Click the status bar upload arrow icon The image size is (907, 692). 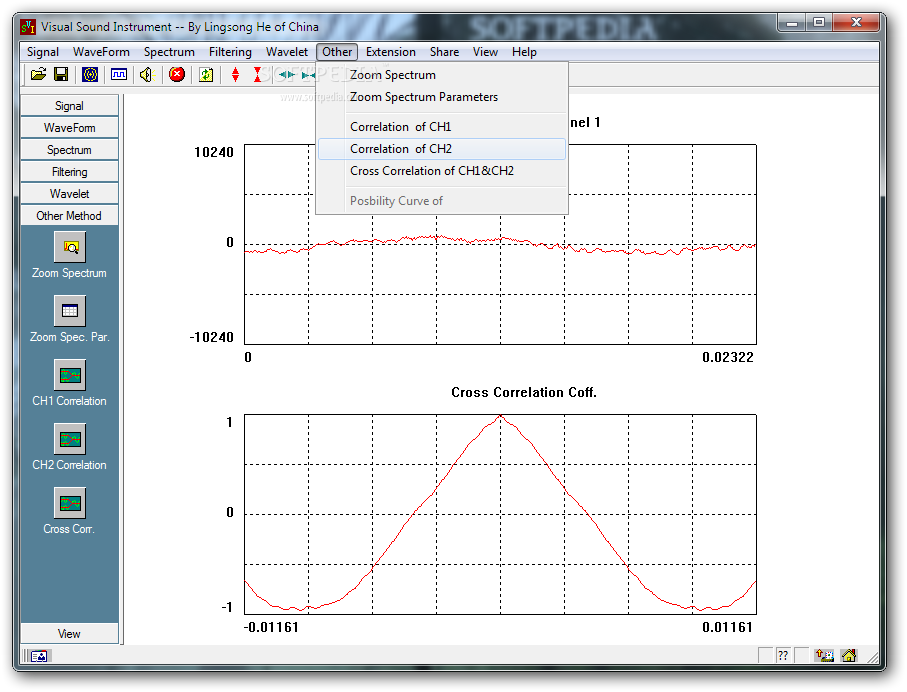pyautogui.click(x=824, y=656)
